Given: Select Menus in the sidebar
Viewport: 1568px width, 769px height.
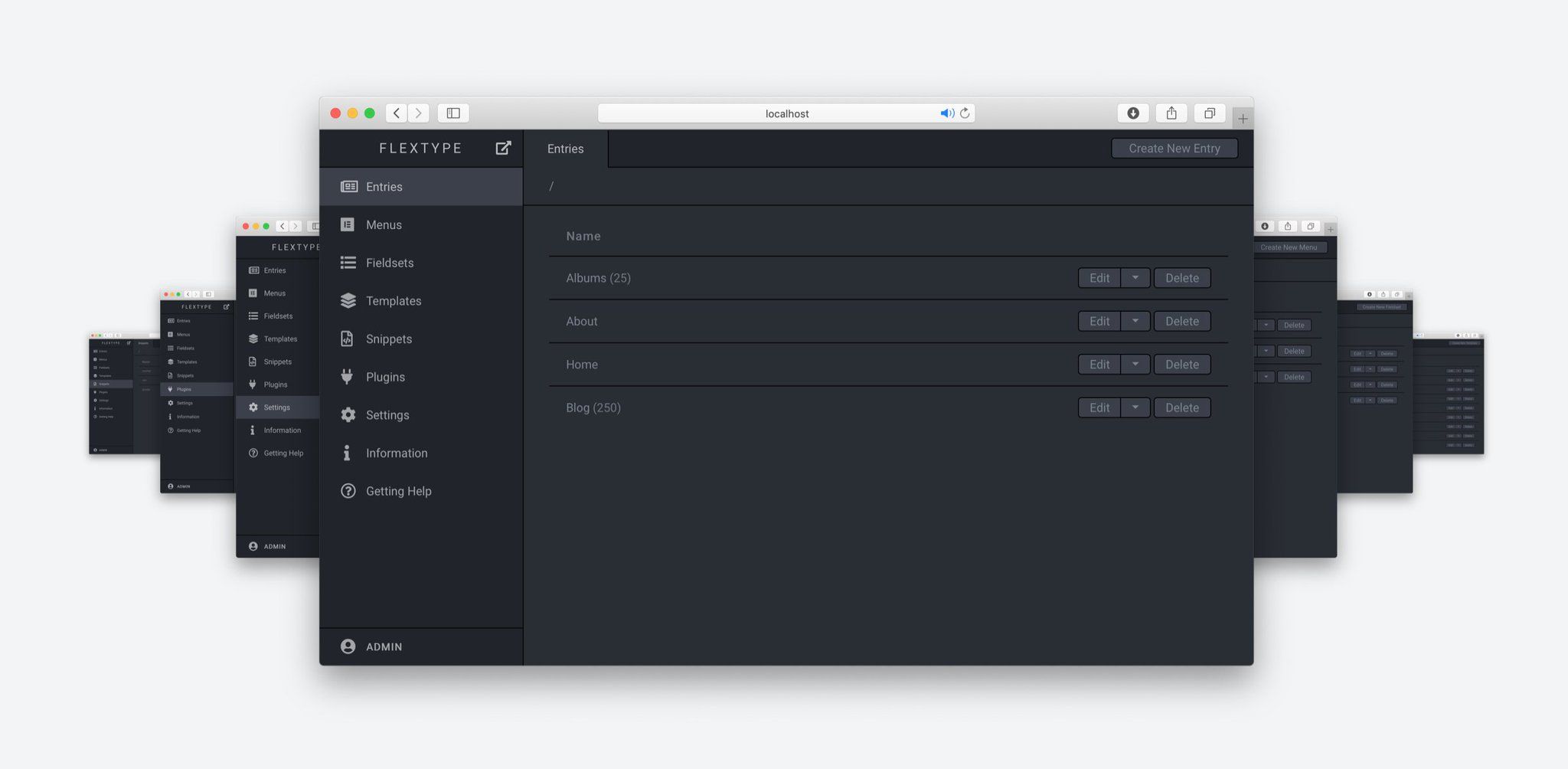Looking at the screenshot, I should pos(384,224).
